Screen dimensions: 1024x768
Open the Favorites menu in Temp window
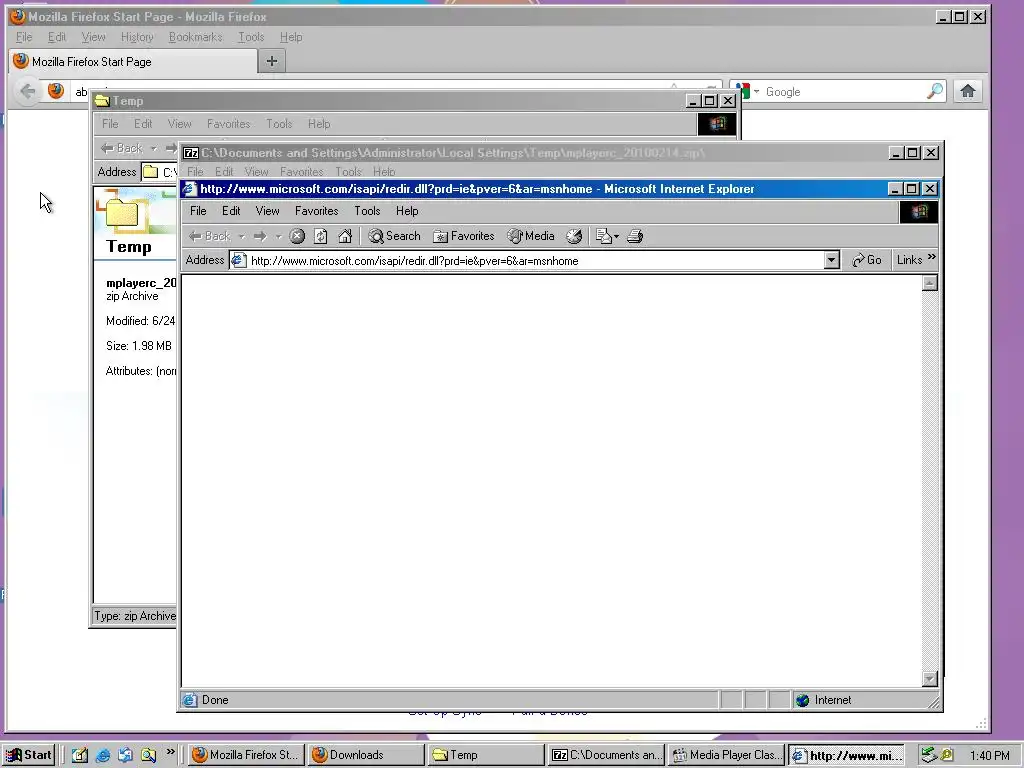pyautogui.click(x=229, y=124)
